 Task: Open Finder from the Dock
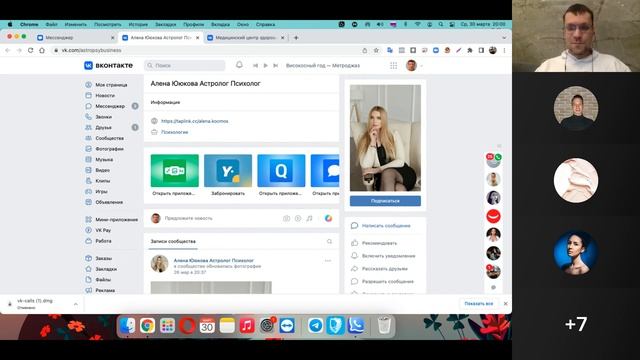[x=127, y=326]
